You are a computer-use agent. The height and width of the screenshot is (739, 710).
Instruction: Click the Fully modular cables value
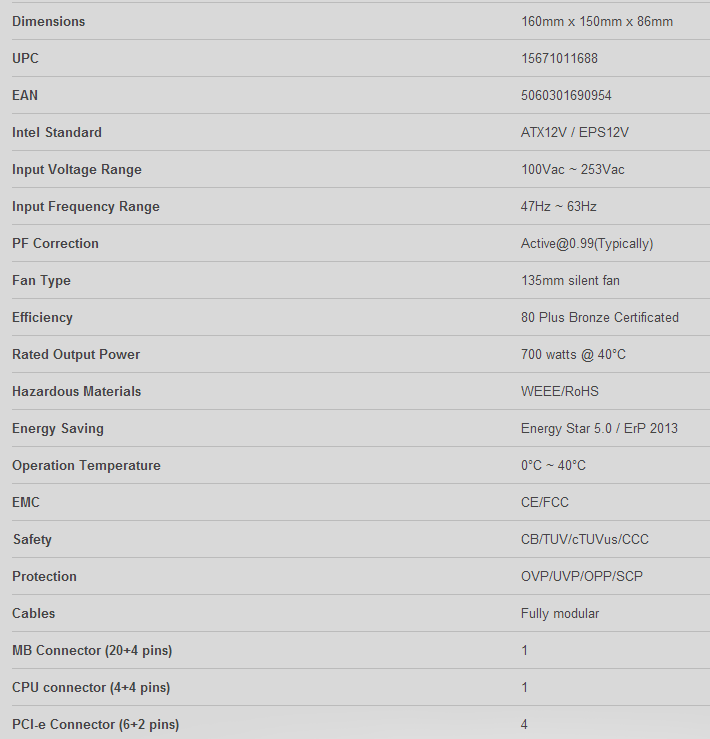(x=560, y=613)
